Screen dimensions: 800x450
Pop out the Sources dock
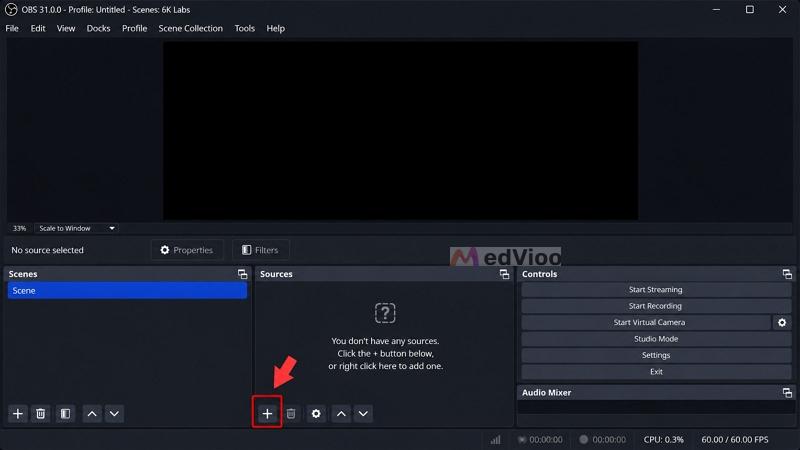pos(504,274)
